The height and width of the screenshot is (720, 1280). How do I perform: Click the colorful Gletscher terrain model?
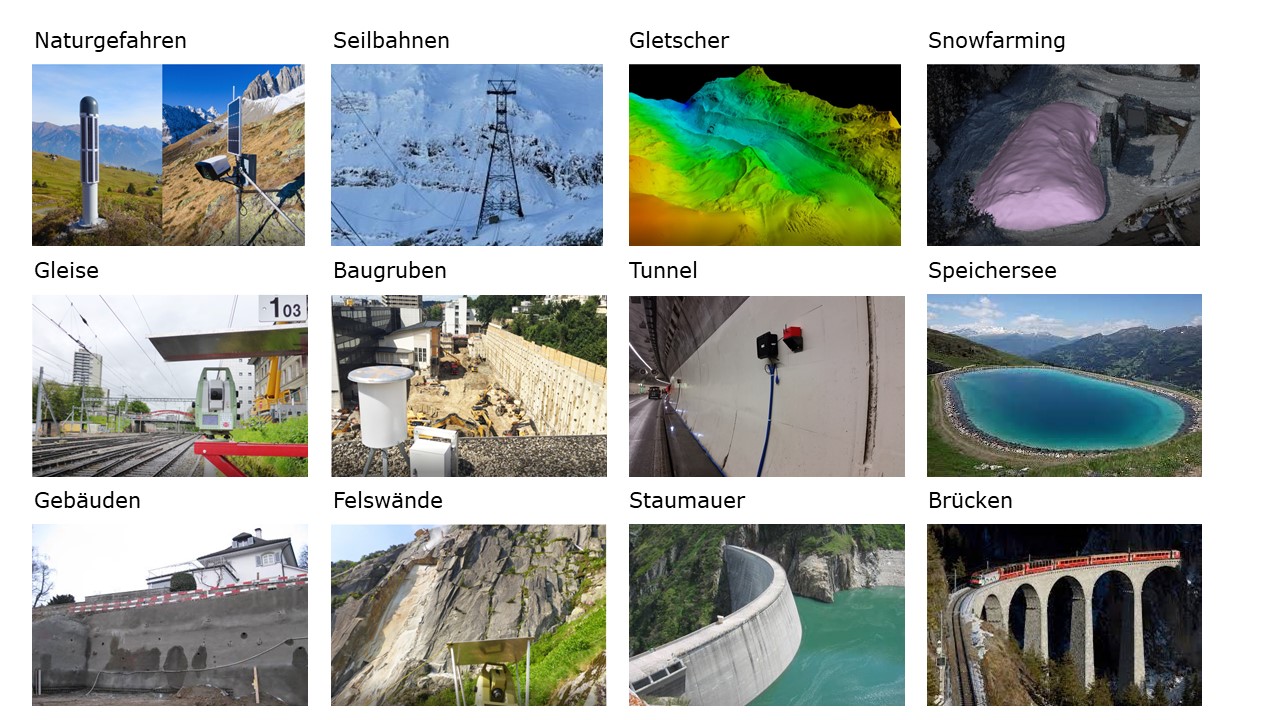(765, 155)
